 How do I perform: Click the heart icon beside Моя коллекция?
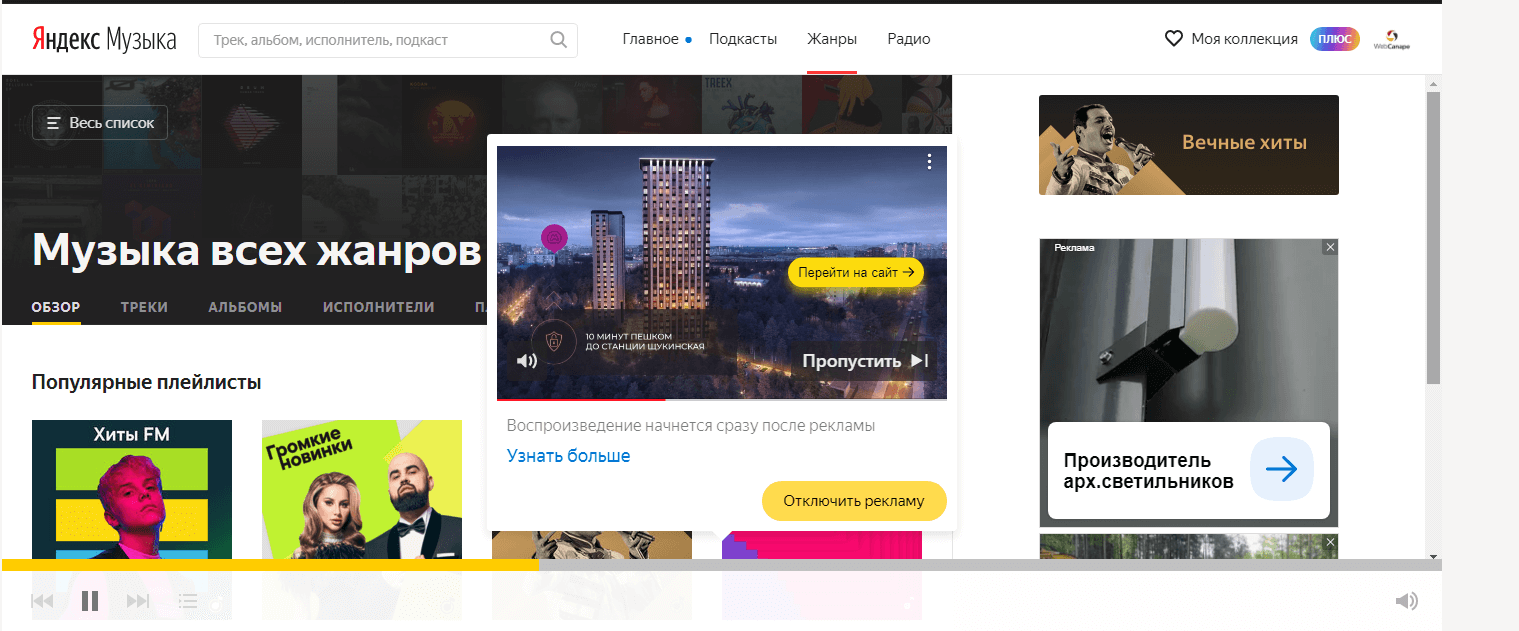pyautogui.click(x=1174, y=39)
